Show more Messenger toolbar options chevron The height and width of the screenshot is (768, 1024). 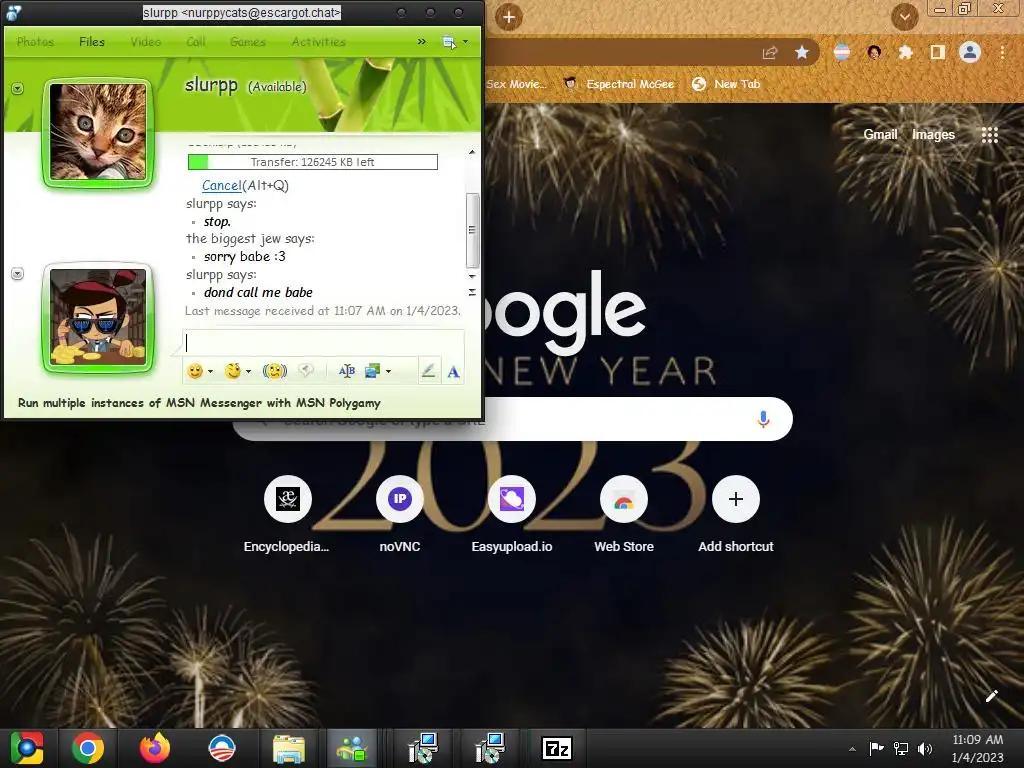pos(422,41)
